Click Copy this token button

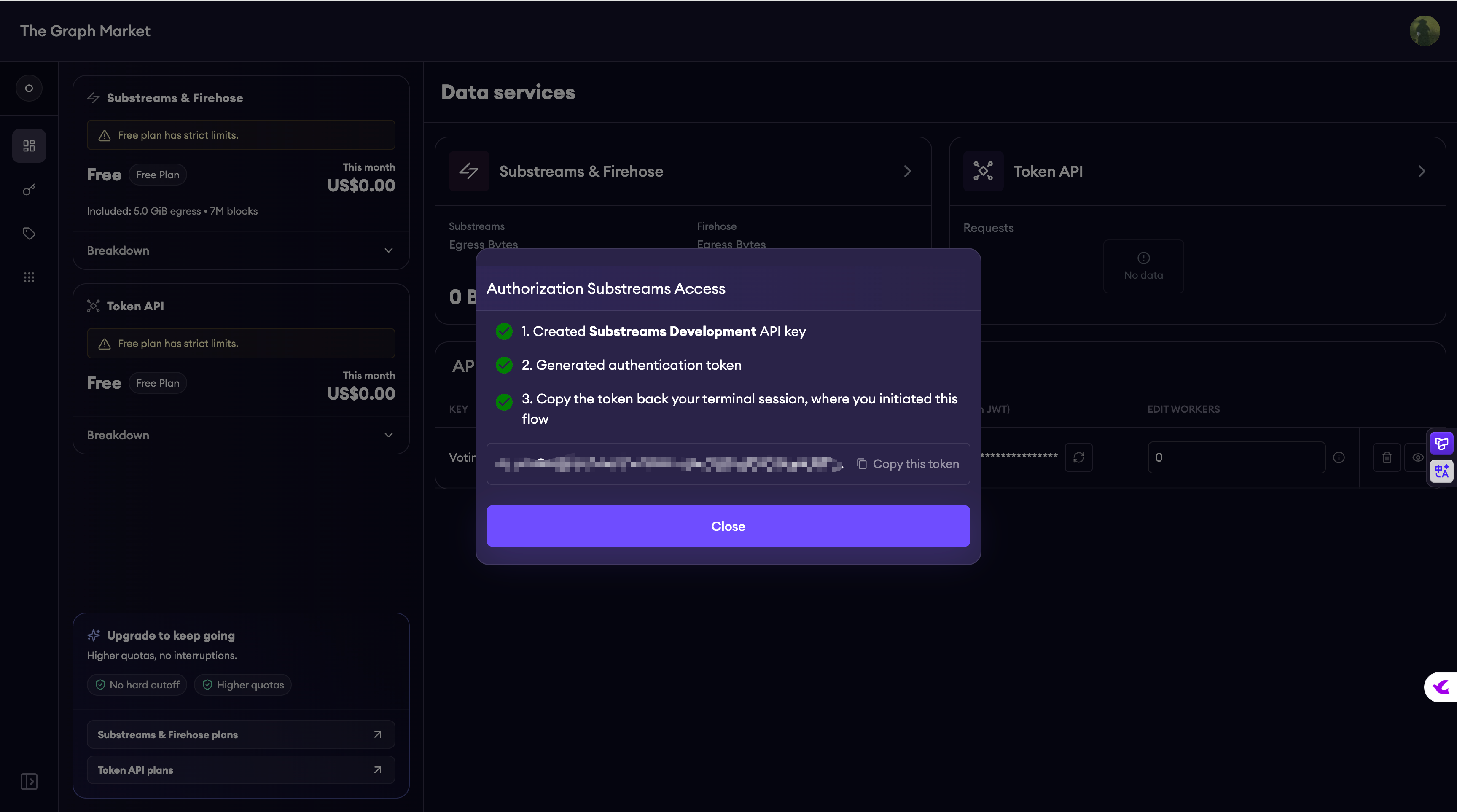(908, 464)
